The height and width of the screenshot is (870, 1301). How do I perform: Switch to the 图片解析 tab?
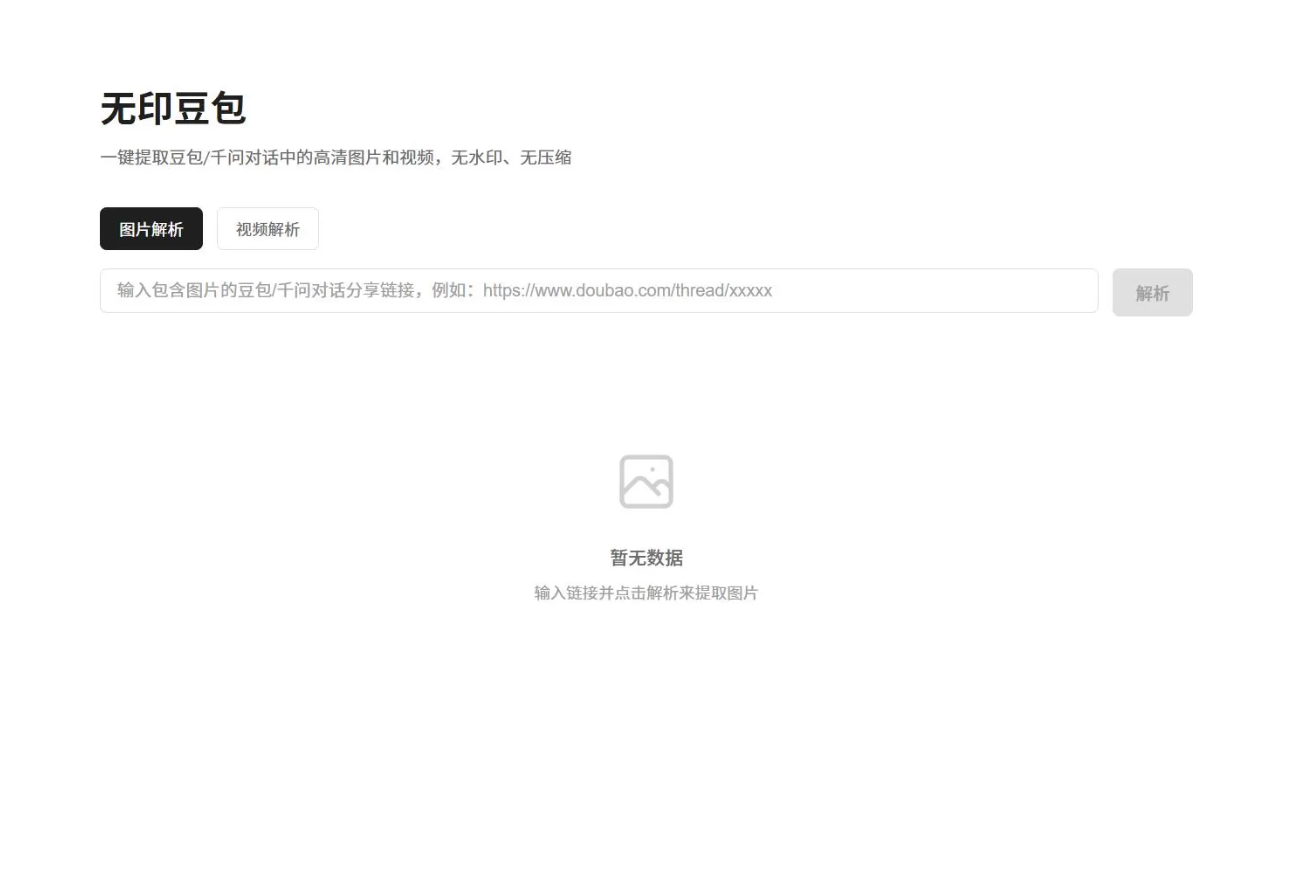pos(151,229)
